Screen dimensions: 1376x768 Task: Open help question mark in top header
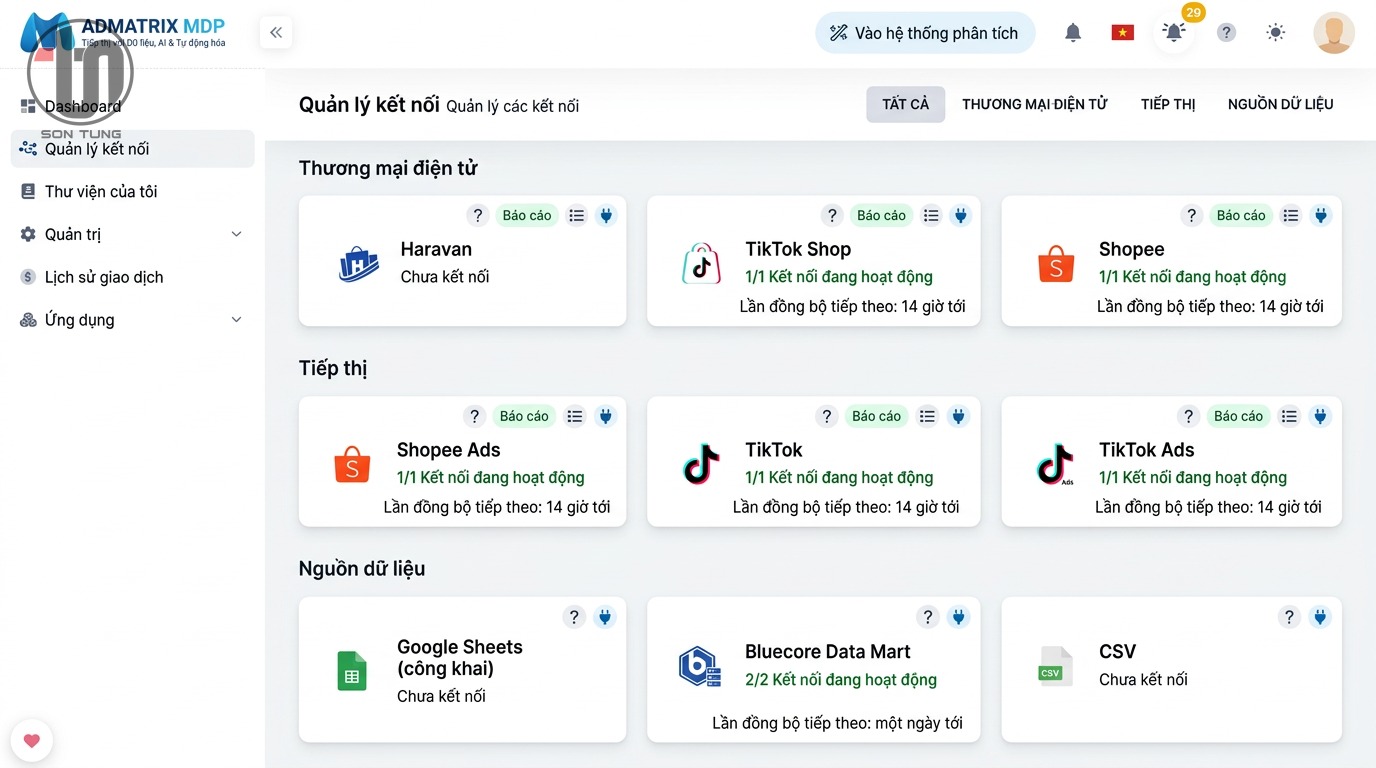(1227, 33)
